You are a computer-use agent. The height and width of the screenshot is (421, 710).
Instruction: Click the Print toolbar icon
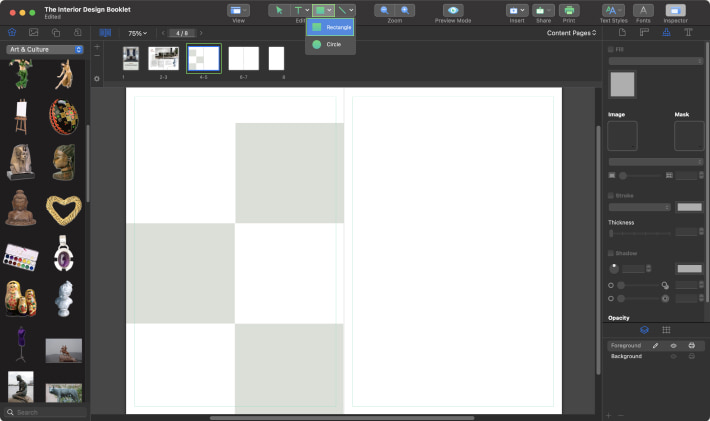569,10
